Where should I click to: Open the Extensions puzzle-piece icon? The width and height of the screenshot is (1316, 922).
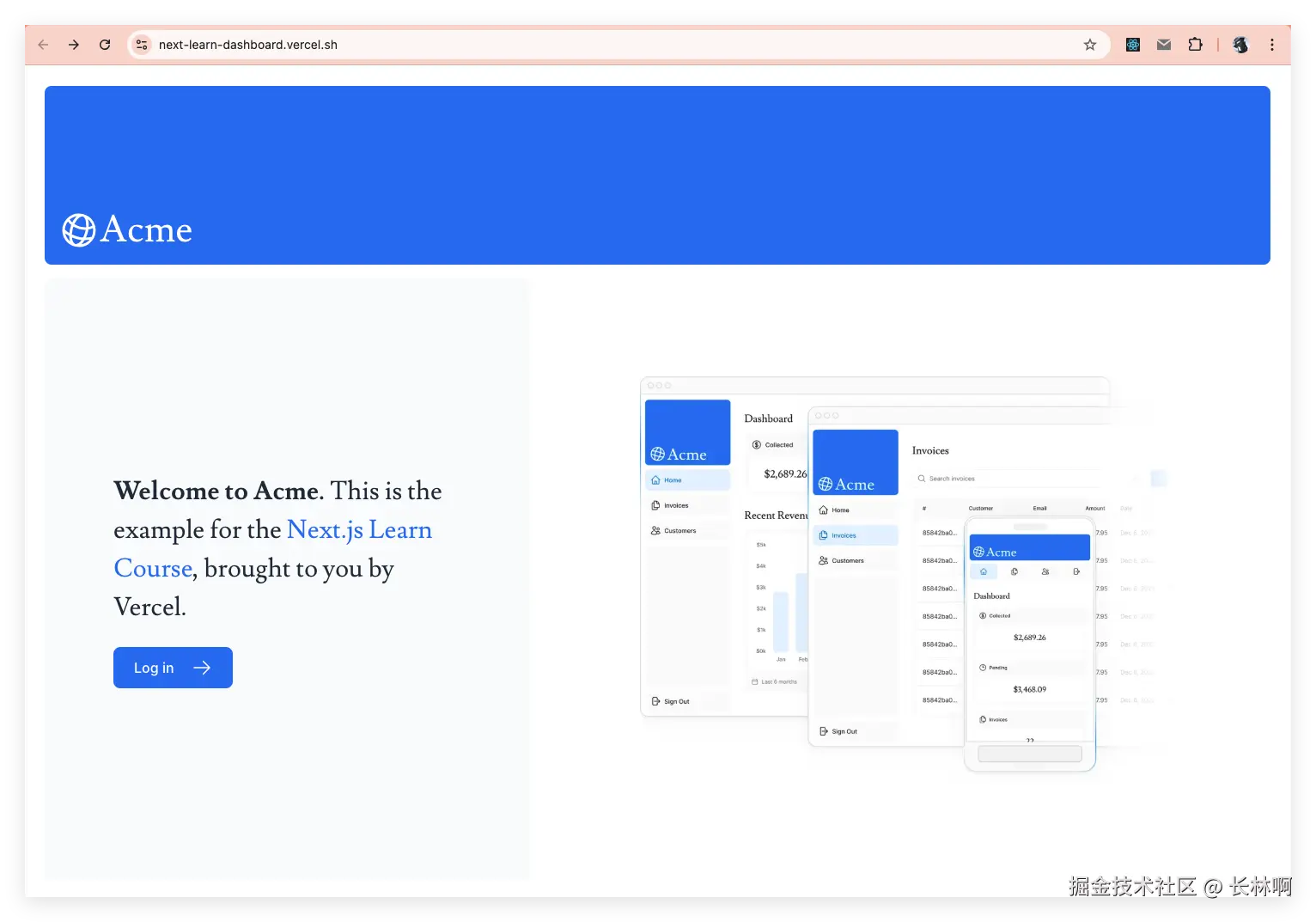(x=1195, y=45)
